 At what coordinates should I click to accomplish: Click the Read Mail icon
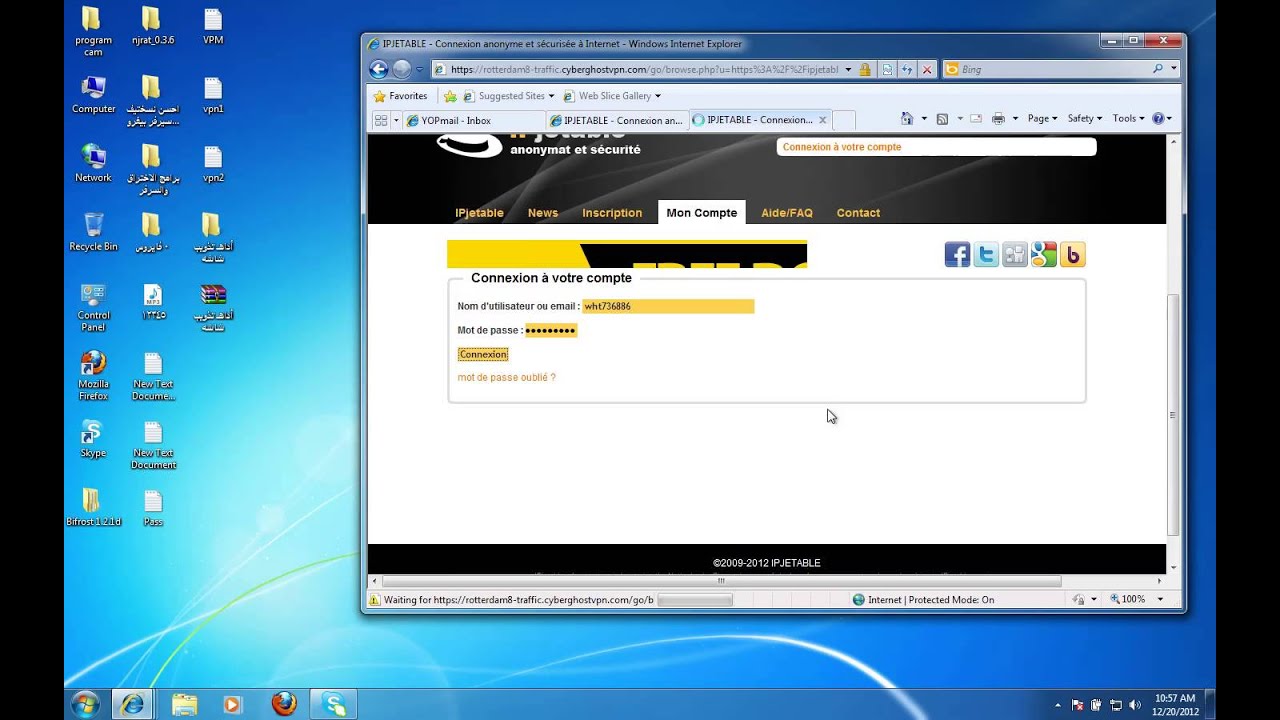tap(976, 118)
